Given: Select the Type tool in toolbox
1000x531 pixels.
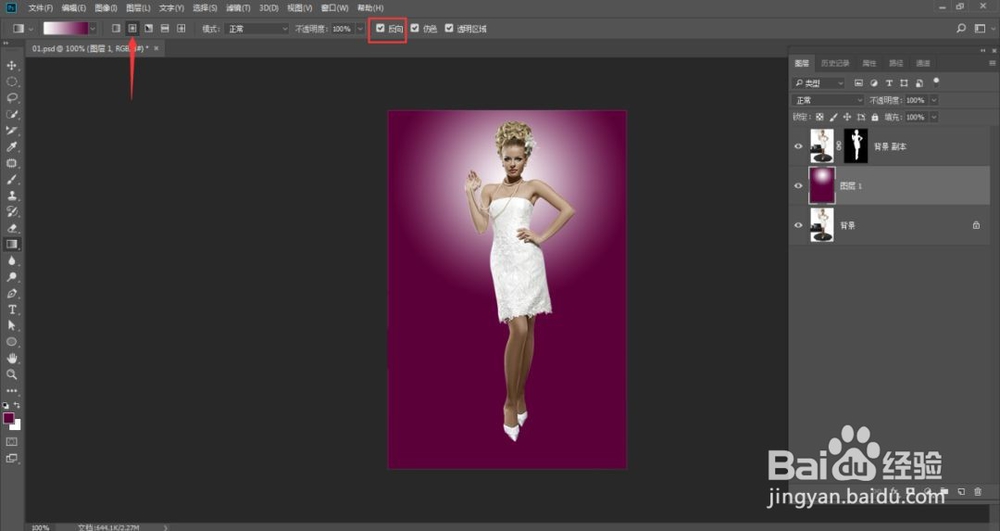Looking at the screenshot, I should click(12, 309).
